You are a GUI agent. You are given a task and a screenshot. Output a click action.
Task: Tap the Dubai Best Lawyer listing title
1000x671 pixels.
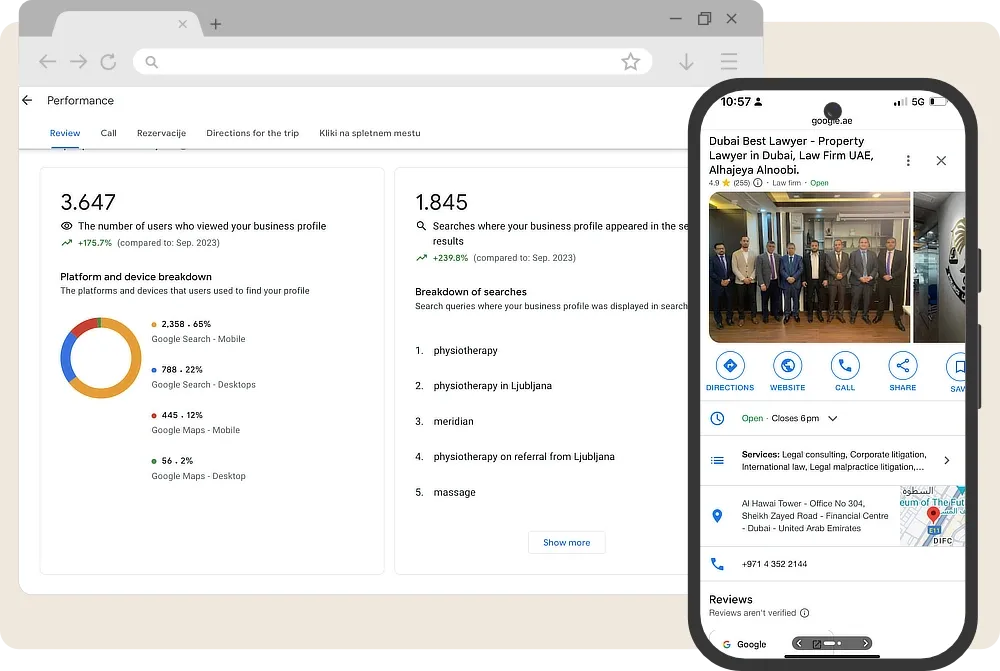click(x=791, y=156)
